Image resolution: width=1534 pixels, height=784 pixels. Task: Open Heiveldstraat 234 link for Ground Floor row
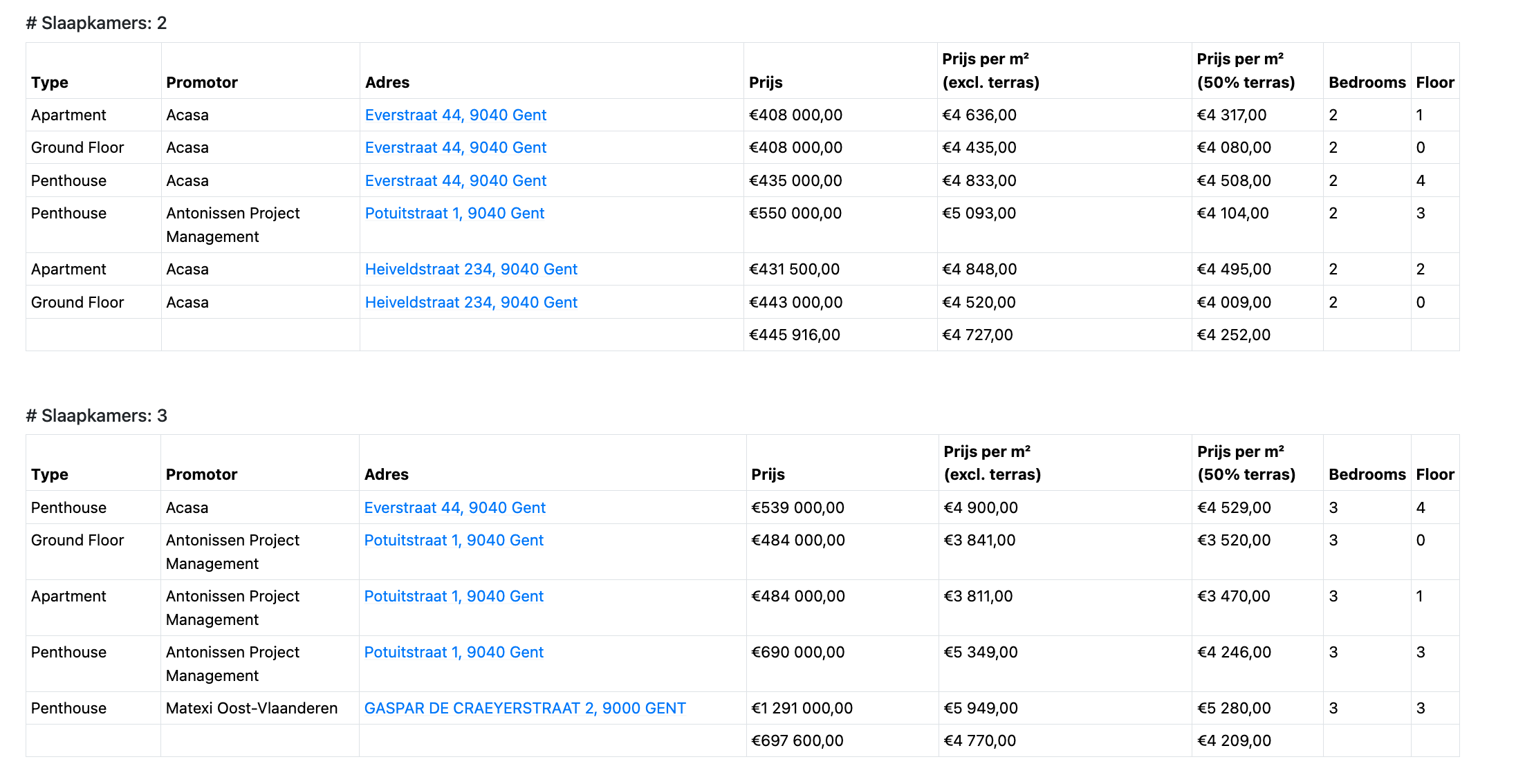470,302
